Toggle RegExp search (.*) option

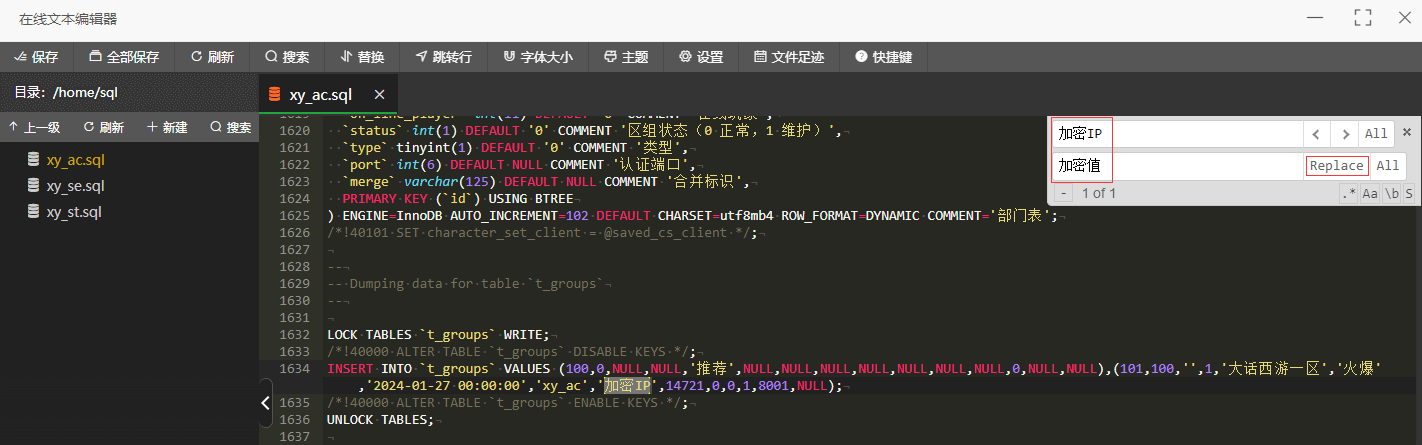[x=1349, y=193]
